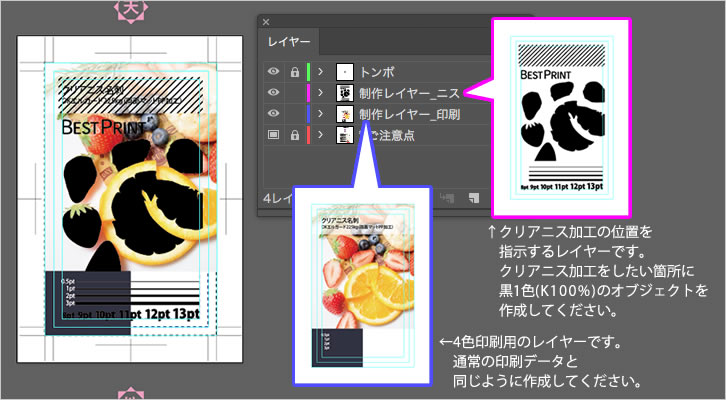
Task: Click the dark navy rectangle on the artboard
Action: coord(88,303)
